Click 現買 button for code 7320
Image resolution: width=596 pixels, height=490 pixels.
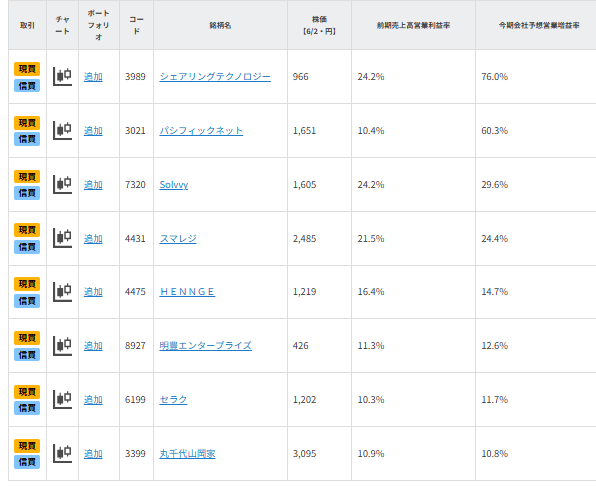click(27, 177)
